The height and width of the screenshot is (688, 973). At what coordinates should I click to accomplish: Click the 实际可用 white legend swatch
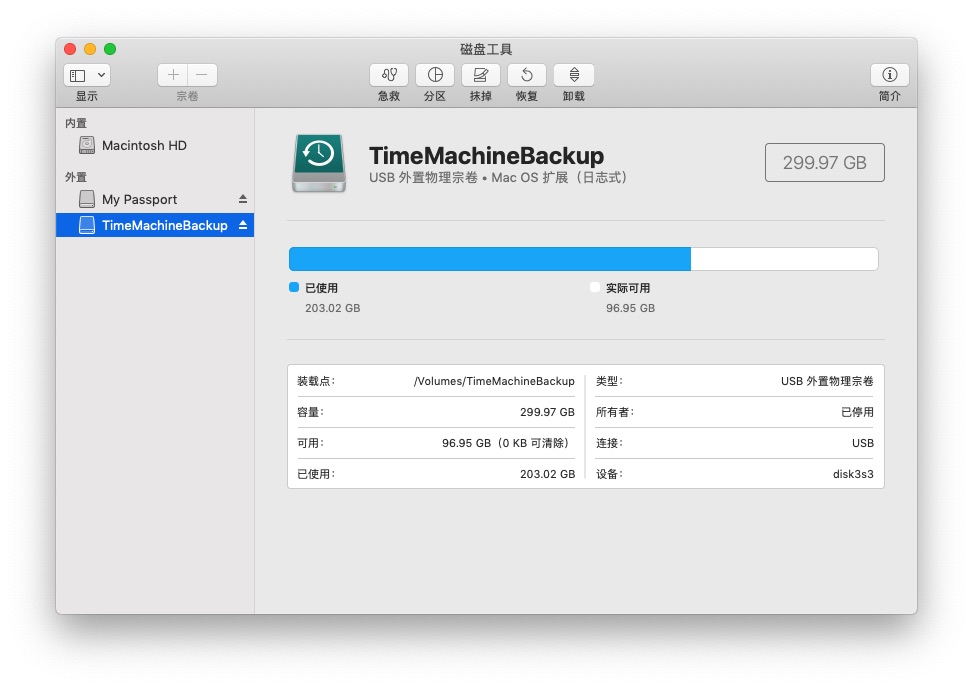click(595, 287)
